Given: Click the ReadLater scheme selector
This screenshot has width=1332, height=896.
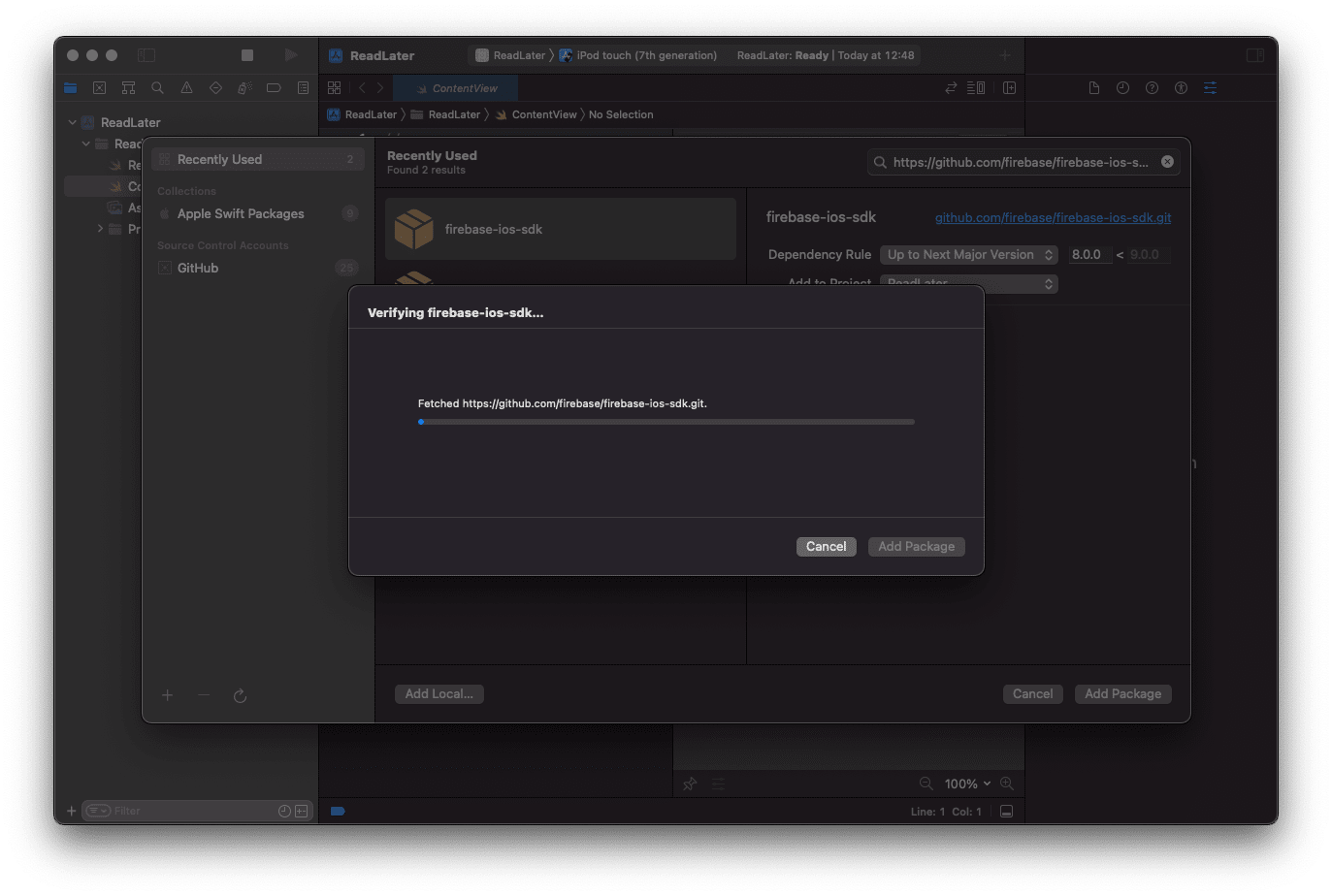Looking at the screenshot, I should coord(510,55).
